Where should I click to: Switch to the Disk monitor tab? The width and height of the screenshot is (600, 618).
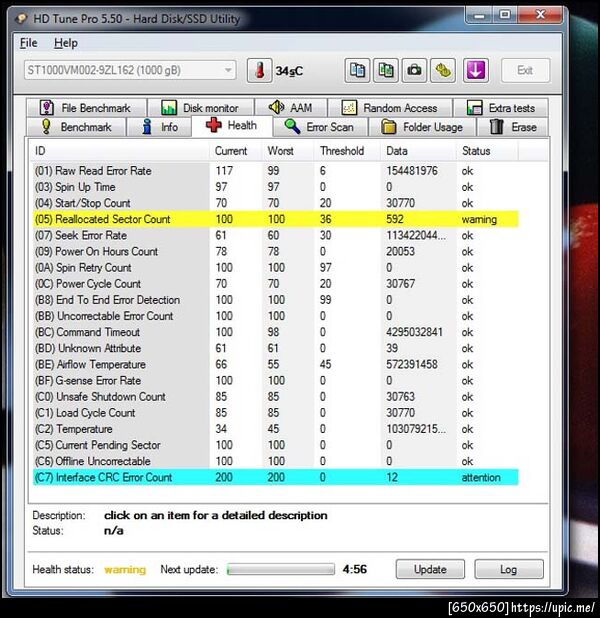pos(201,108)
